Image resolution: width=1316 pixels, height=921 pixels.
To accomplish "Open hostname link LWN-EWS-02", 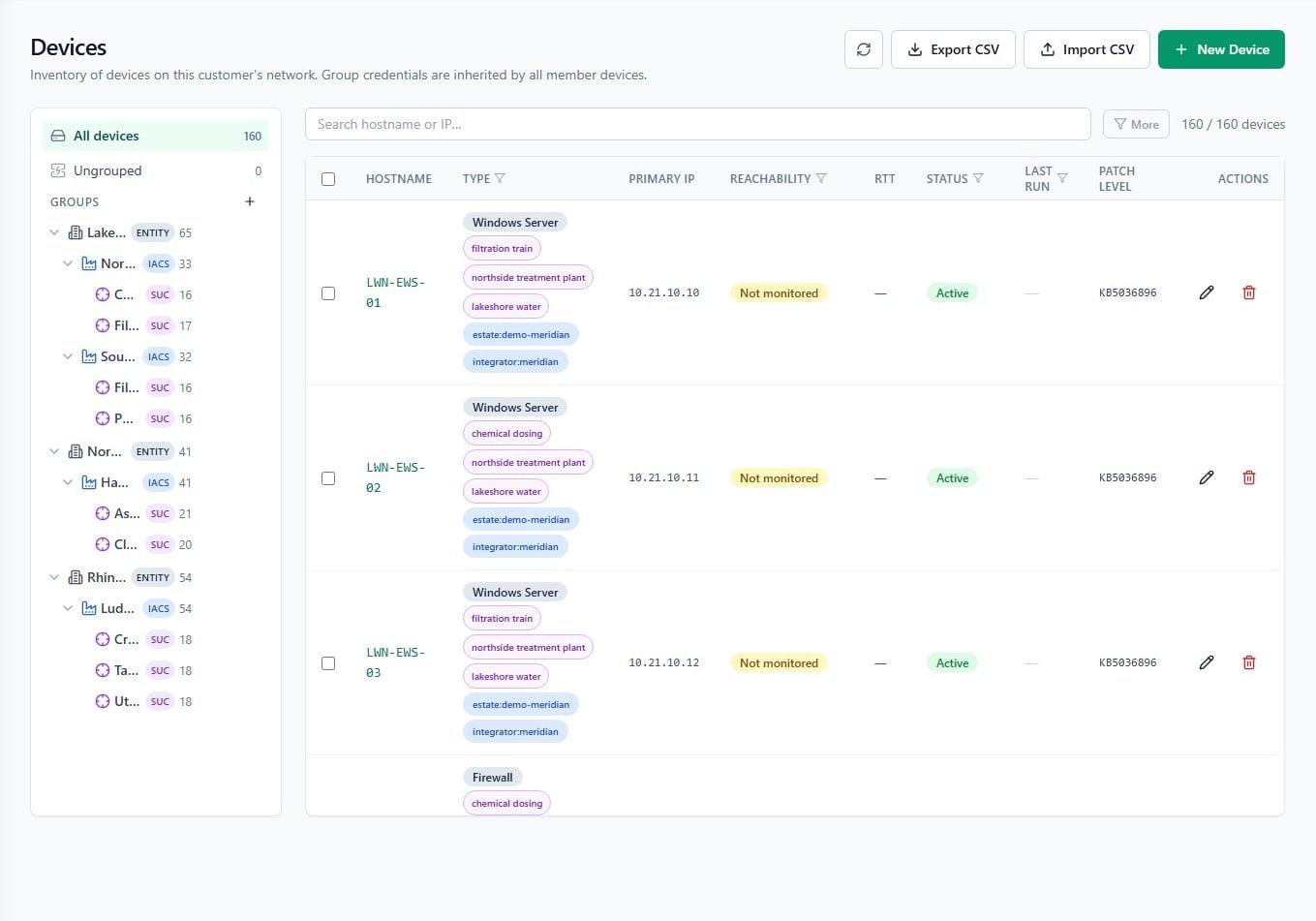I will pos(395,477).
